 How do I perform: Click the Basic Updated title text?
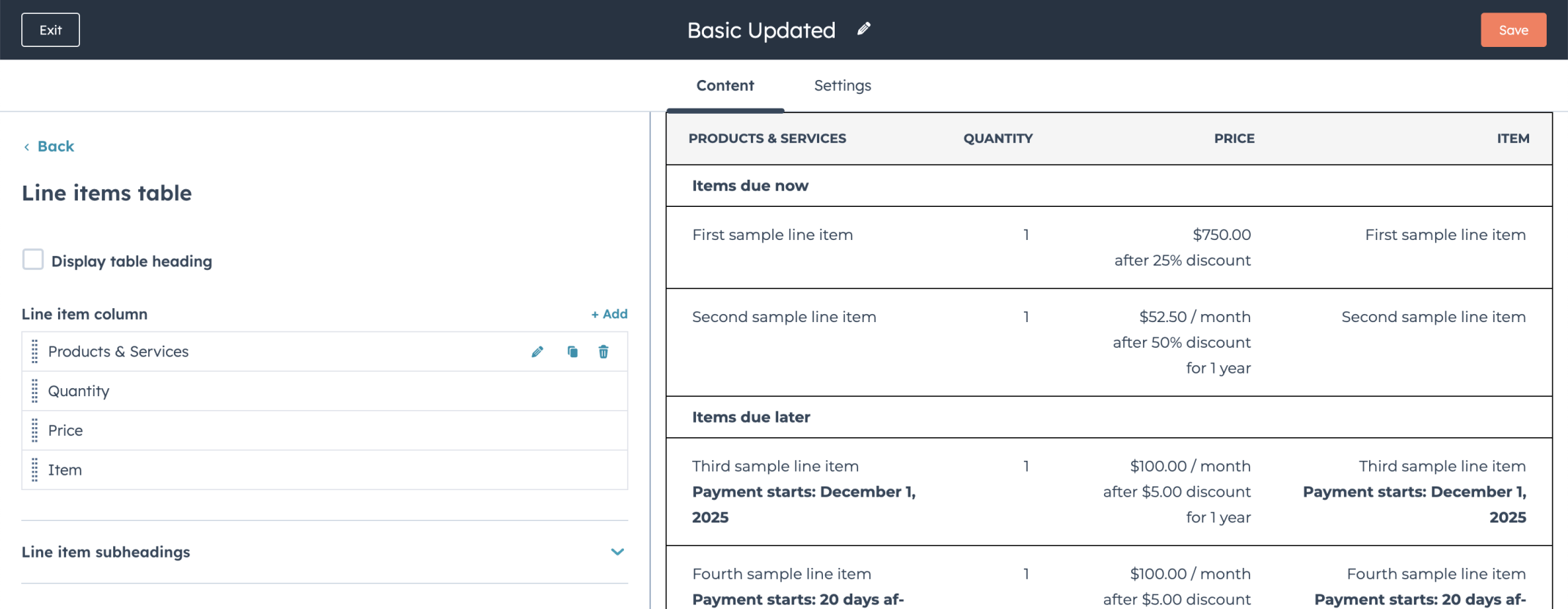click(x=761, y=30)
